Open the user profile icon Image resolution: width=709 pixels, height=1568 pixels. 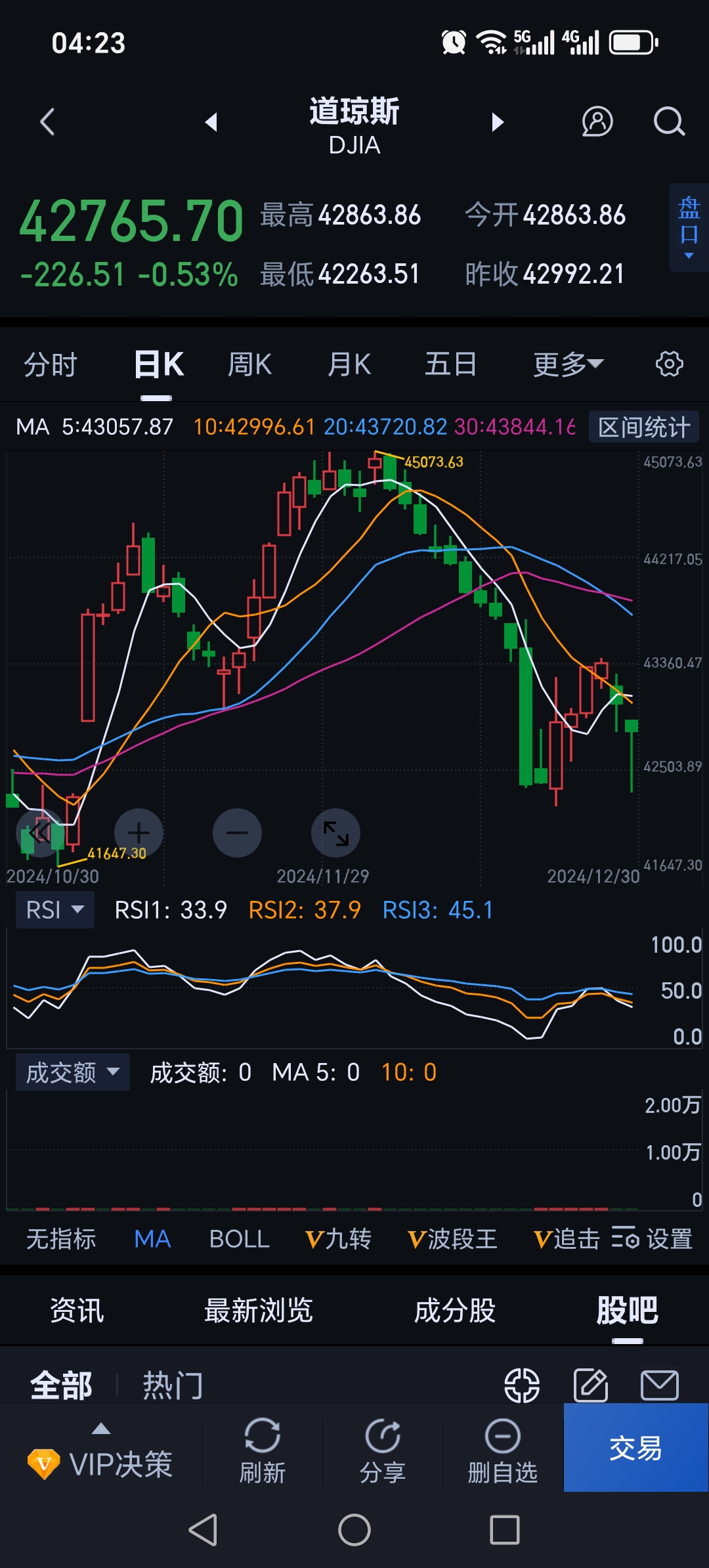coord(597,121)
